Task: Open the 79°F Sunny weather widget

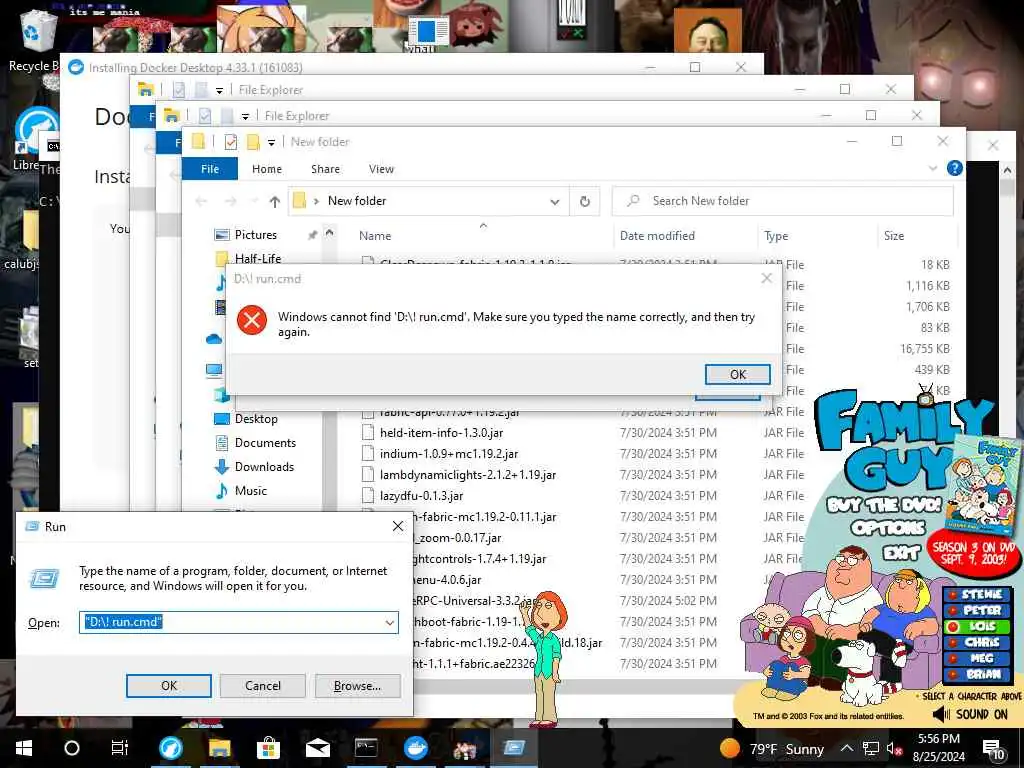Action: (x=772, y=748)
